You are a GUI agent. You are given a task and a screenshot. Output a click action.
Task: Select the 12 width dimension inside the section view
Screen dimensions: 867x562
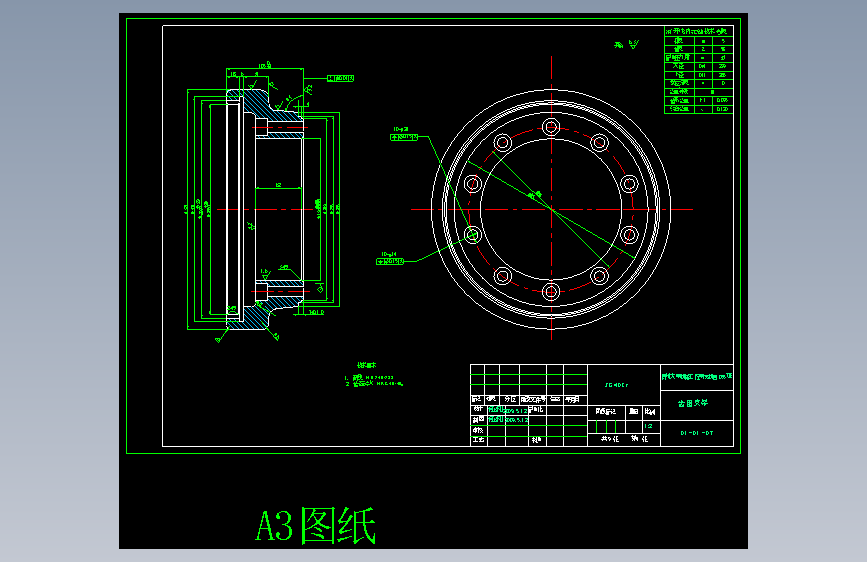279,185
